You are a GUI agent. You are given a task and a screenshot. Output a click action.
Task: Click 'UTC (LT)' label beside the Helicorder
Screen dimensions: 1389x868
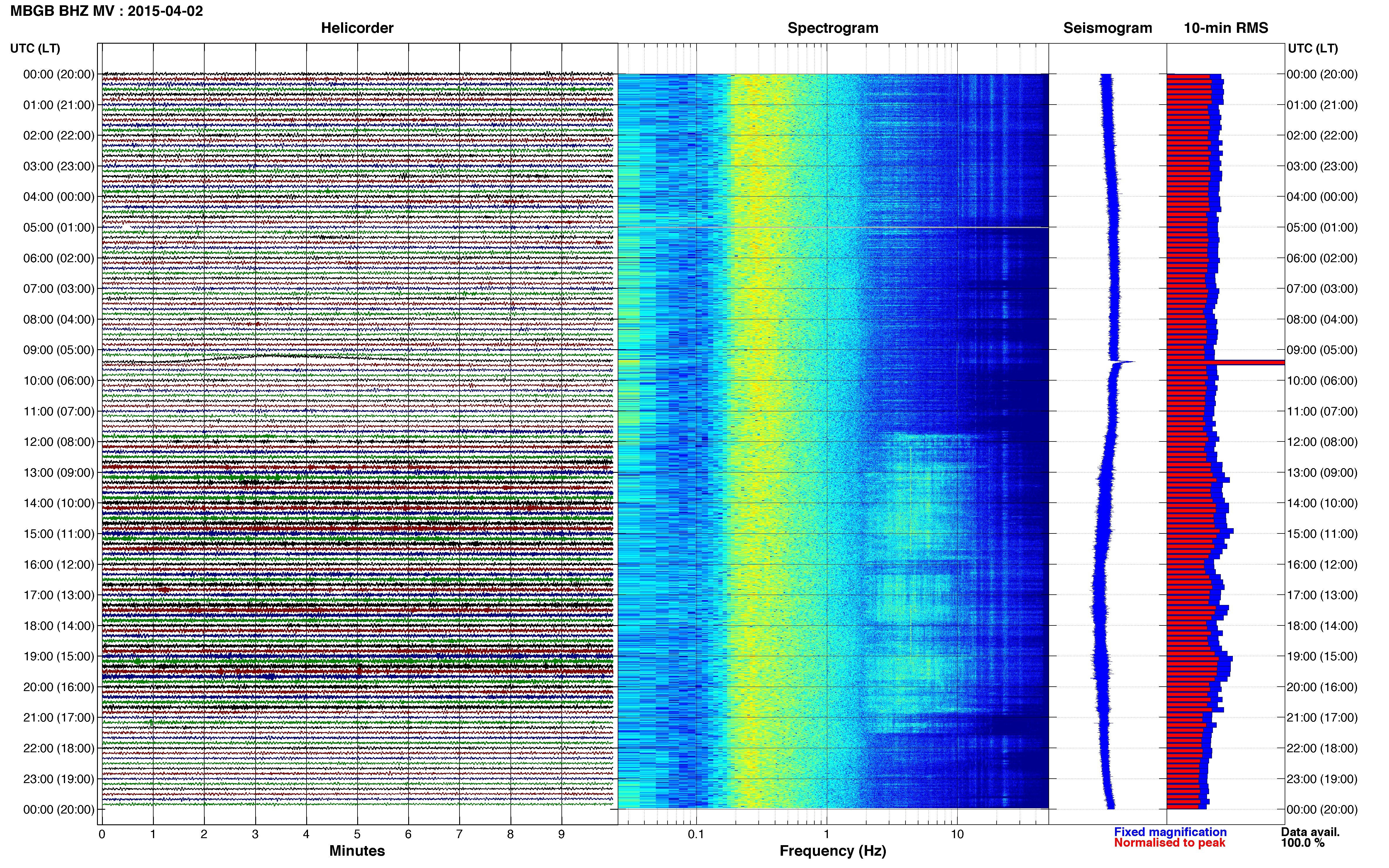[35, 48]
